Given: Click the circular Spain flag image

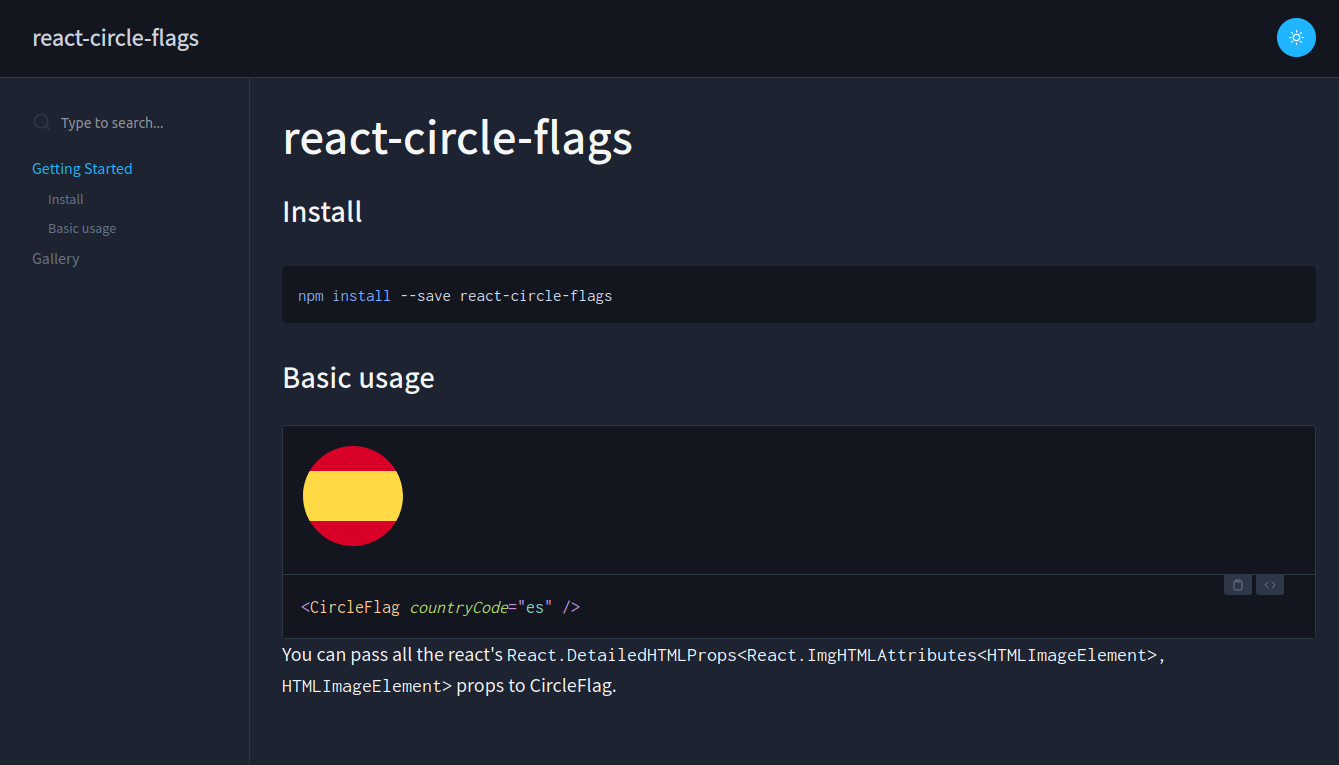Looking at the screenshot, I should coord(353,496).
